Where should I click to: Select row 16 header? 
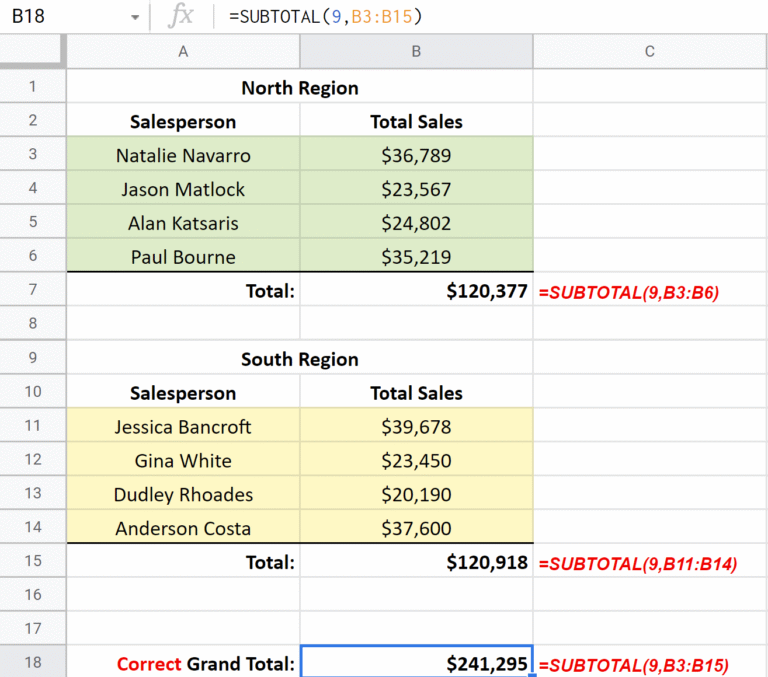click(x=32, y=594)
